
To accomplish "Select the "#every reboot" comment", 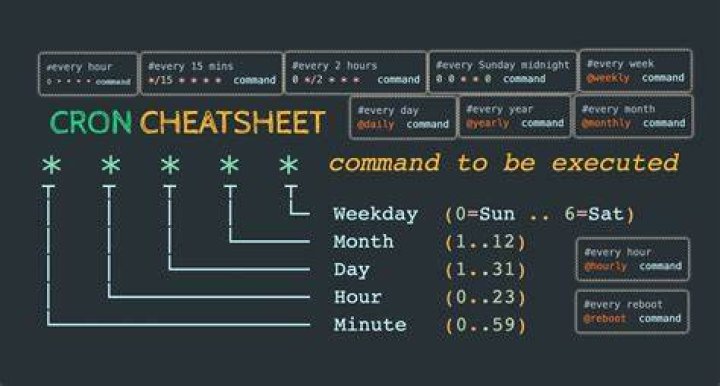I will pyautogui.click(x=623, y=305).
